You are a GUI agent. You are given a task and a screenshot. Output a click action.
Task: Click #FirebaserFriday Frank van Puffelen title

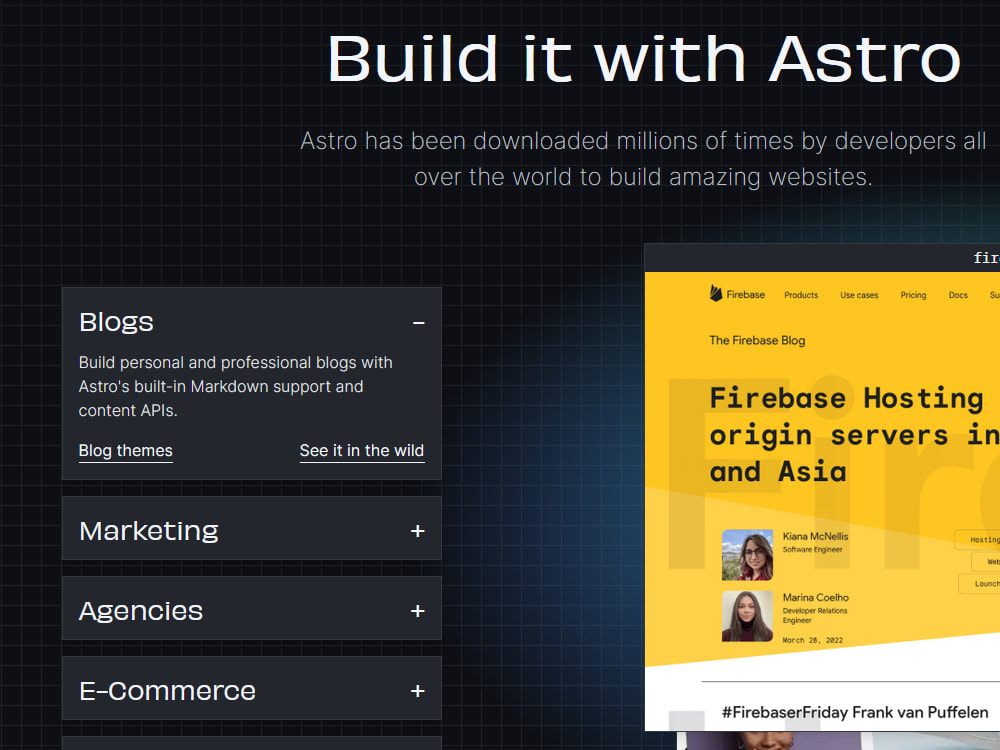855,712
